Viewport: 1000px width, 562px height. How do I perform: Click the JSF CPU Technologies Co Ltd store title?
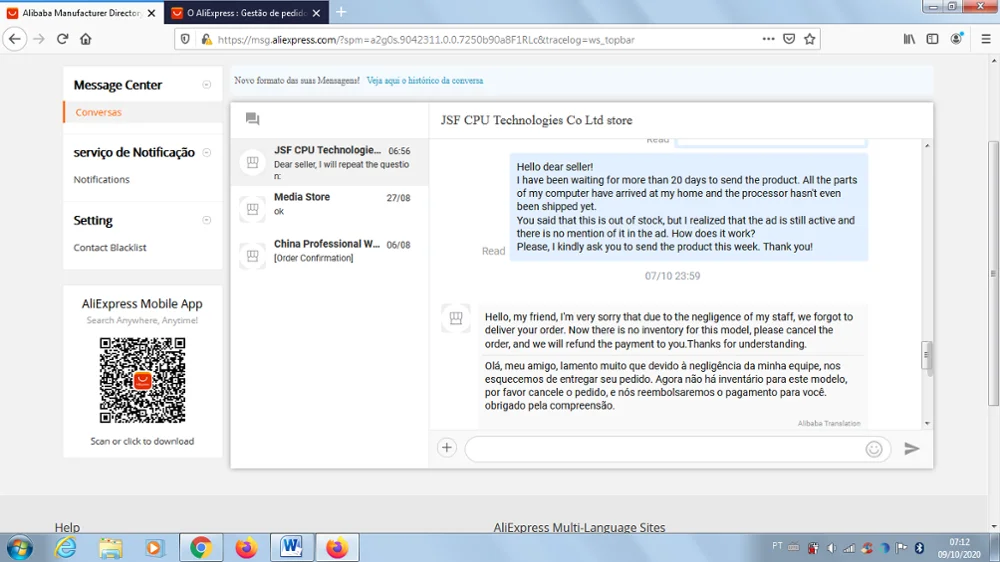(536, 120)
